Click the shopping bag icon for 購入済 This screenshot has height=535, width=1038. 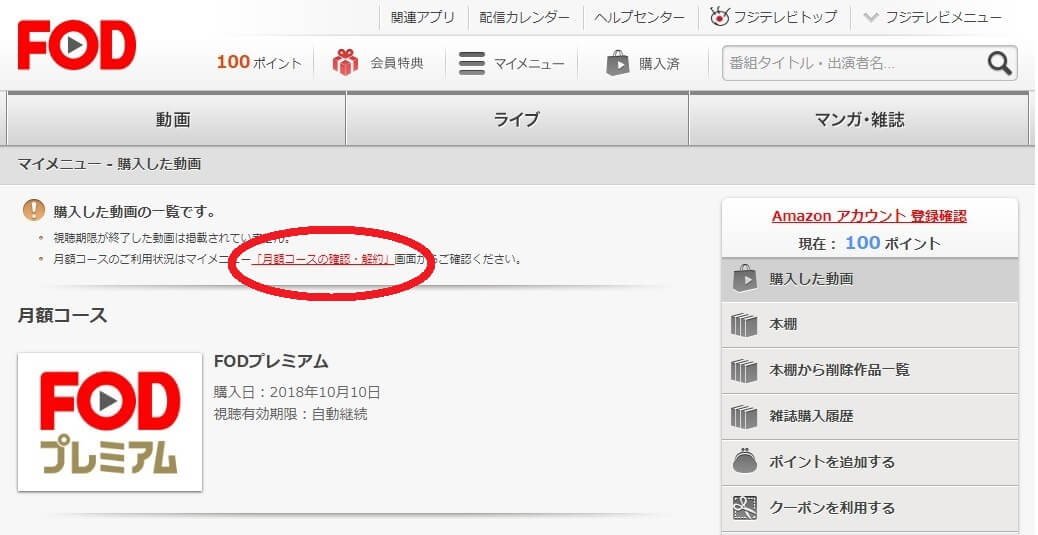(617, 63)
